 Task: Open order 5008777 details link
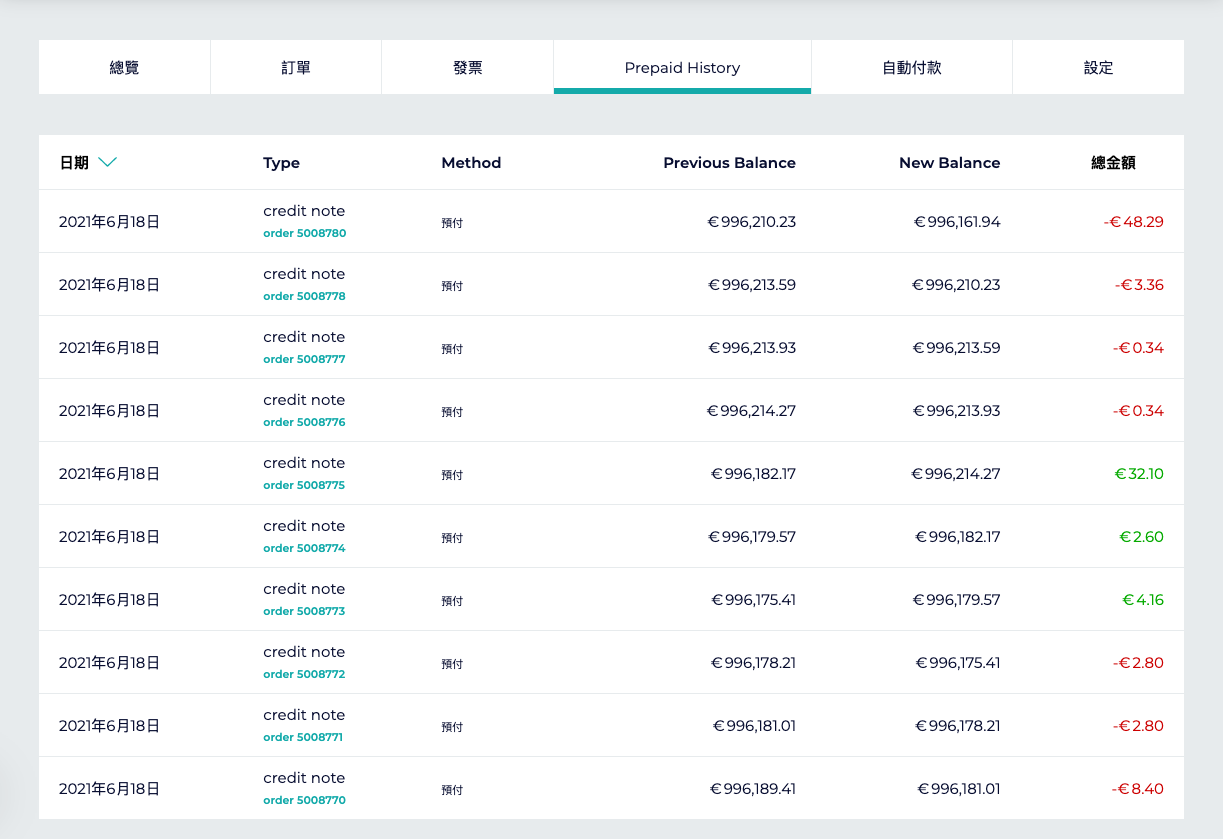[x=304, y=359]
